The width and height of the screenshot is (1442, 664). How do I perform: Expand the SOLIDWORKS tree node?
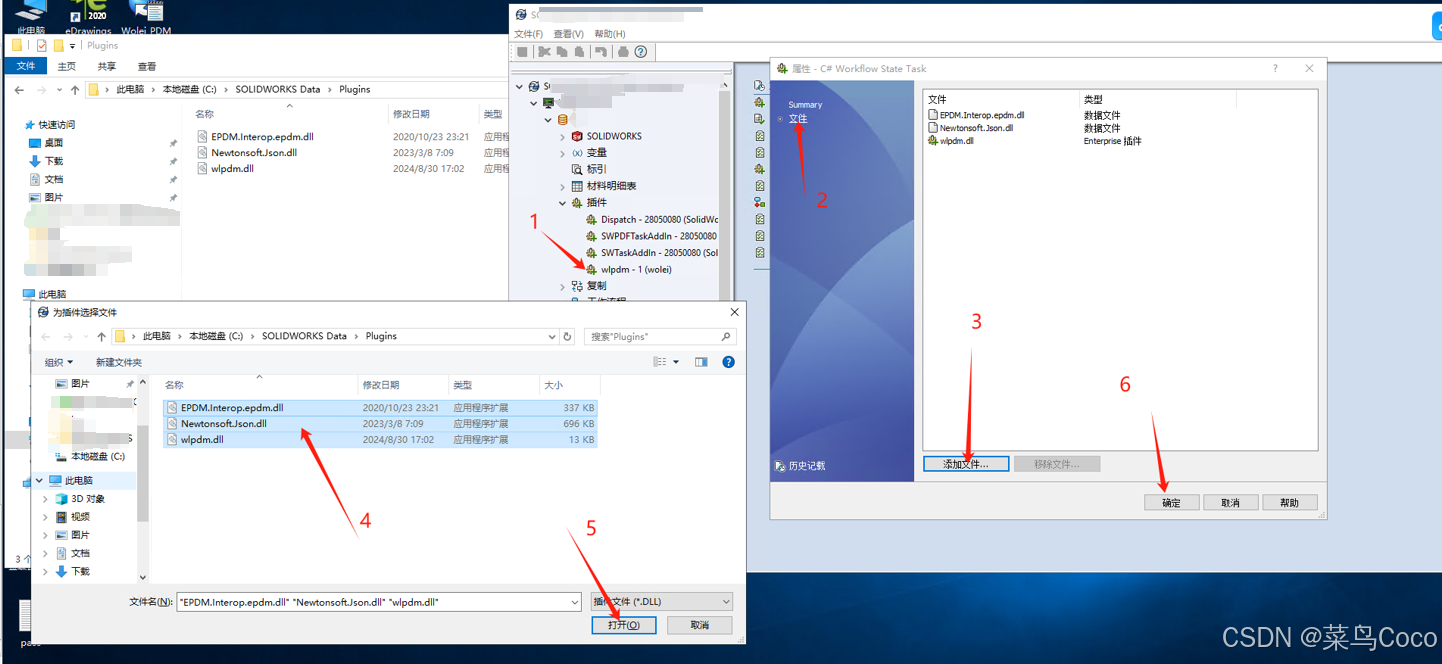(562, 136)
